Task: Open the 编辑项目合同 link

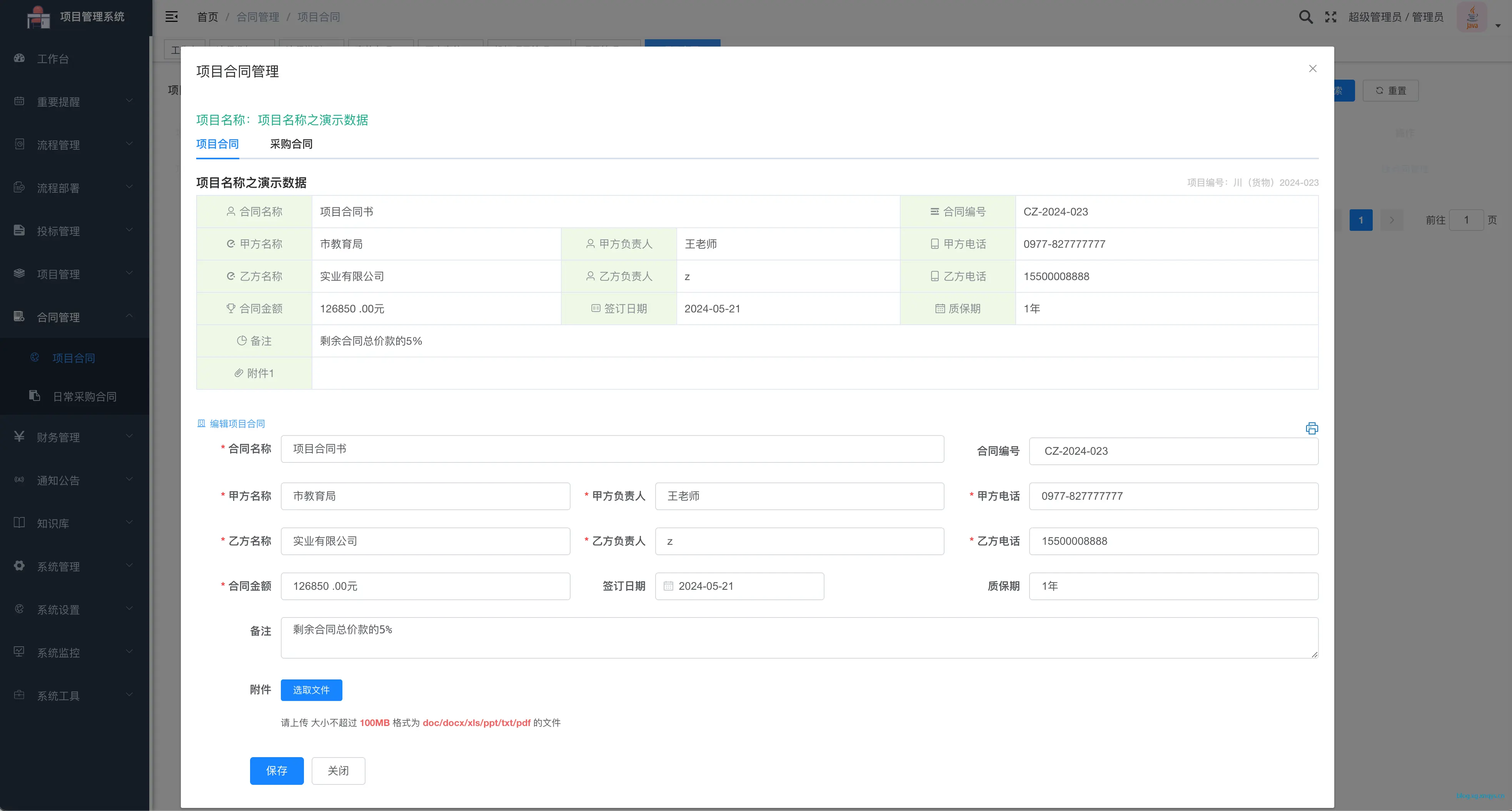Action: [237, 423]
